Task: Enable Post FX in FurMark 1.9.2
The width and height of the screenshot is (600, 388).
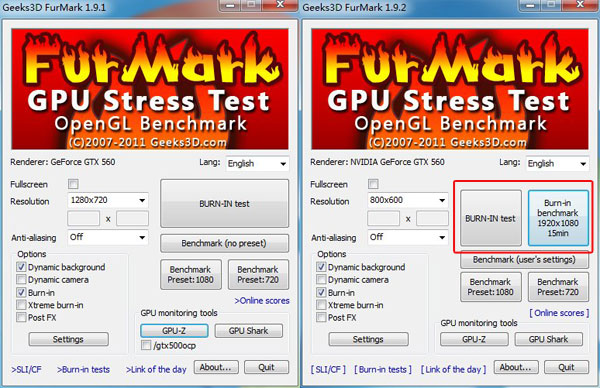Action: pos(321,317)
